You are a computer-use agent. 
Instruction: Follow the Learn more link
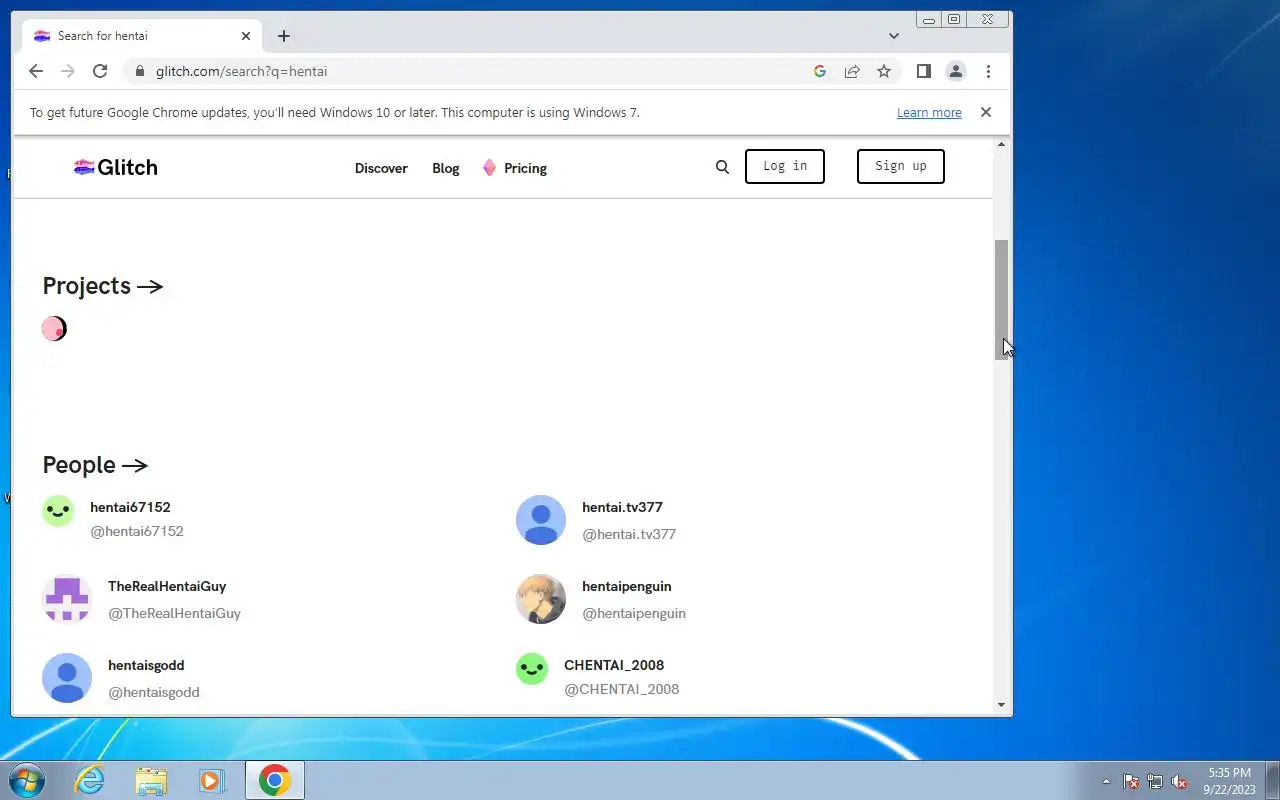(929, 113)
